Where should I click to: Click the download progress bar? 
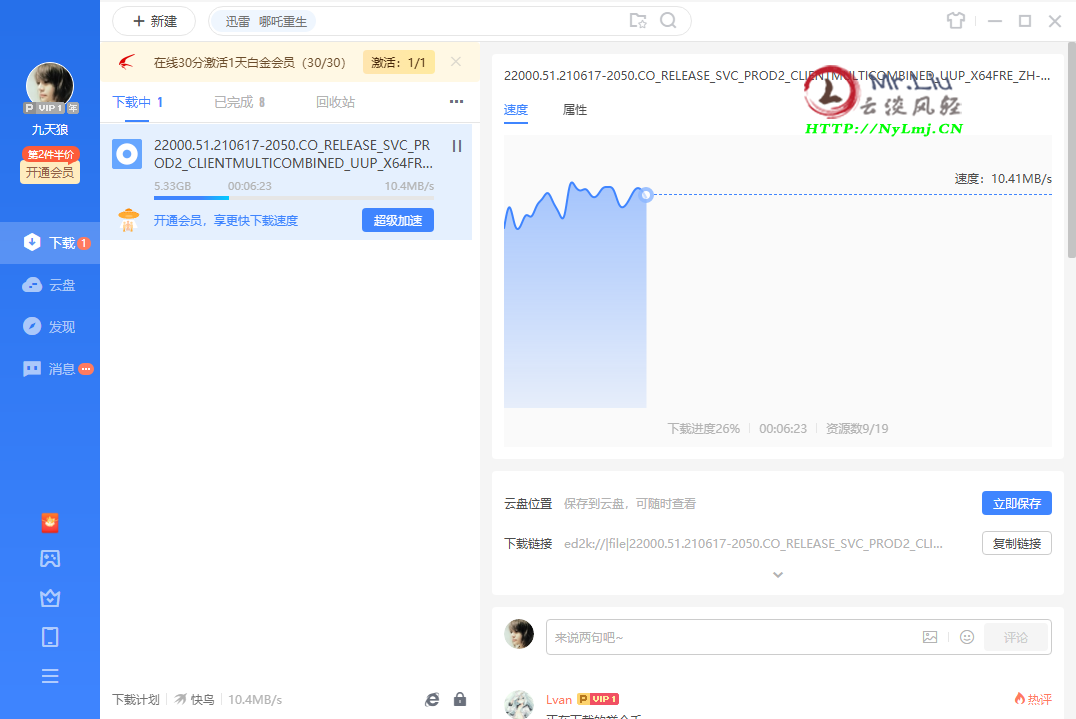[294, 198]
